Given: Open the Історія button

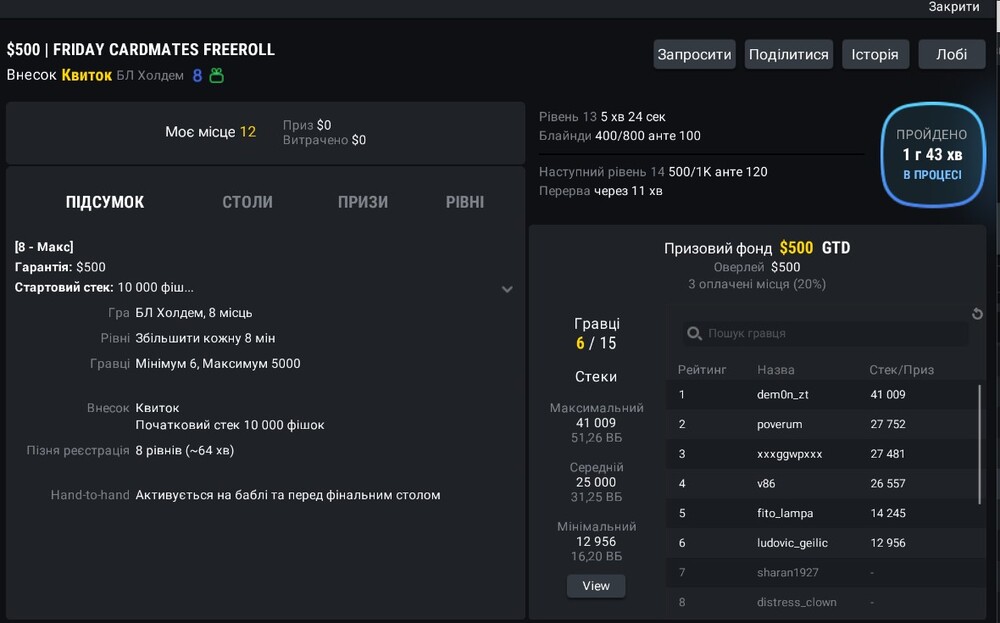Looking at the screenshot, I should point(875,54).
